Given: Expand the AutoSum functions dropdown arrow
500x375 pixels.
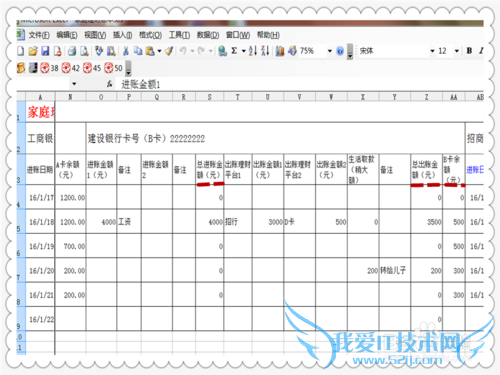Looking at the screenshot, I should (x=244, y=51).
